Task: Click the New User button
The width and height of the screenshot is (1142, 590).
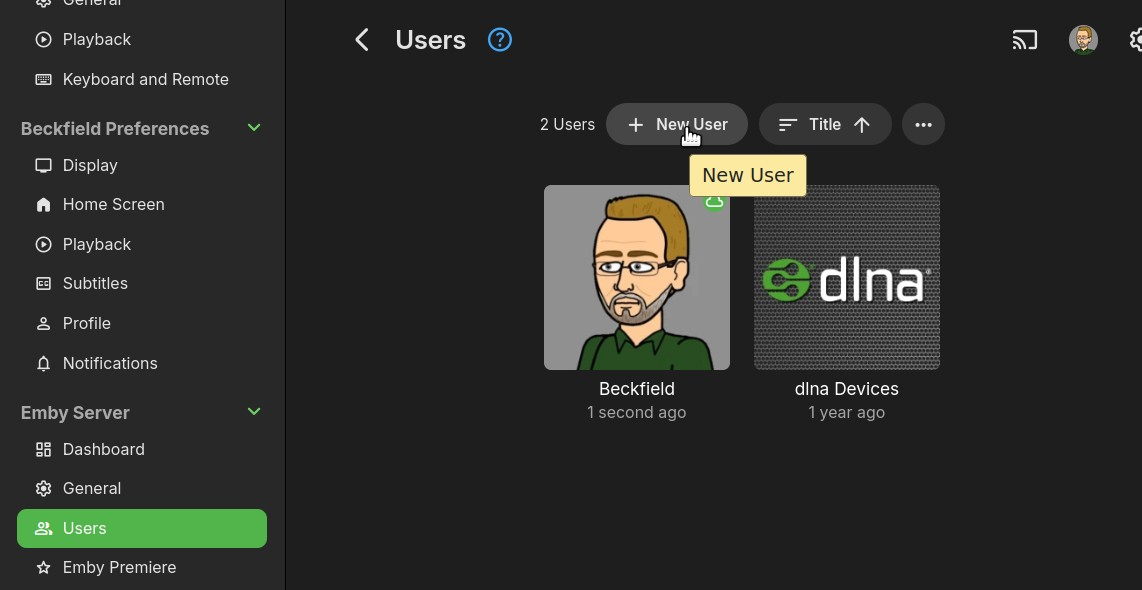Action: click(x=677, y=125)
